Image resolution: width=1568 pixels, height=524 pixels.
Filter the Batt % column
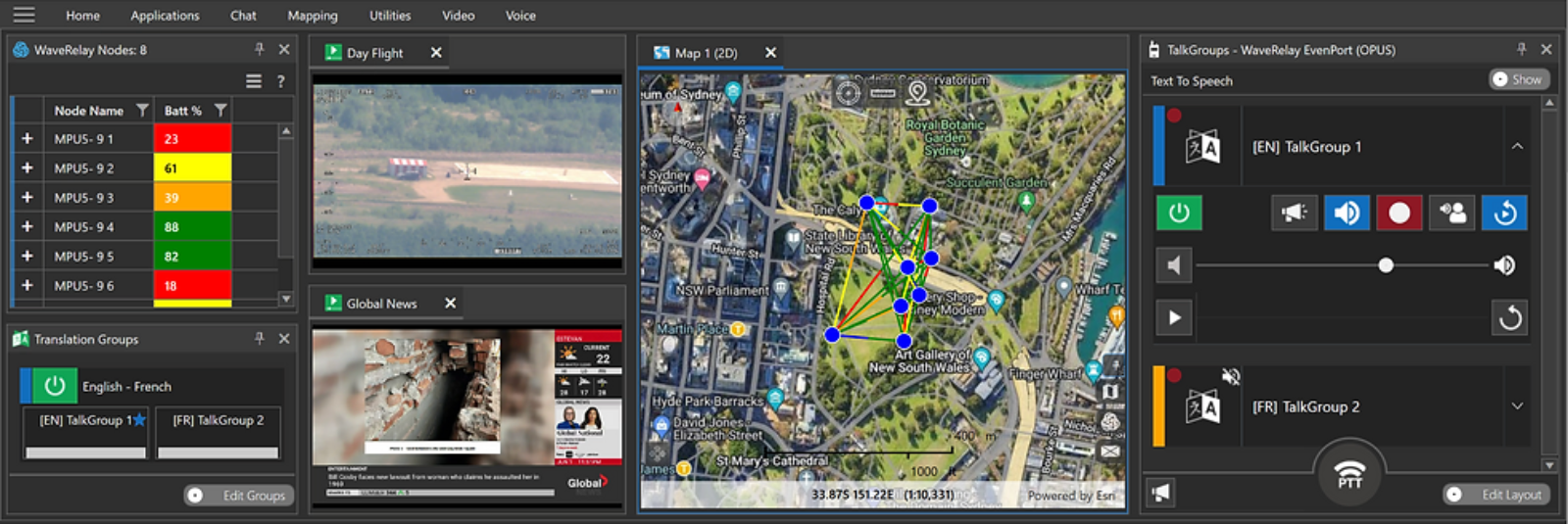point(220,111)
